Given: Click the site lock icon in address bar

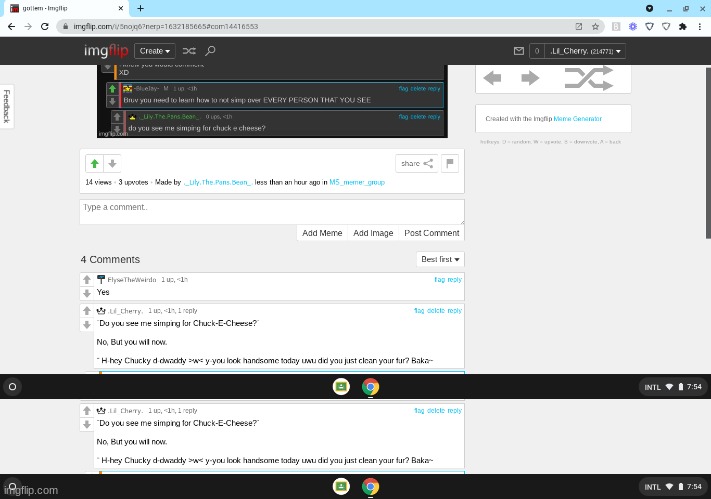Looking at the screenshot, I should pyautogui.click(x=65, y=26).
